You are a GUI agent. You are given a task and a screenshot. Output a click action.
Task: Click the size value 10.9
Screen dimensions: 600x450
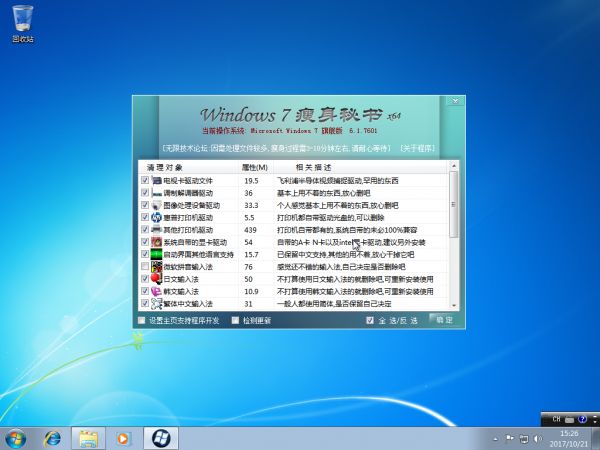point(251,292)
